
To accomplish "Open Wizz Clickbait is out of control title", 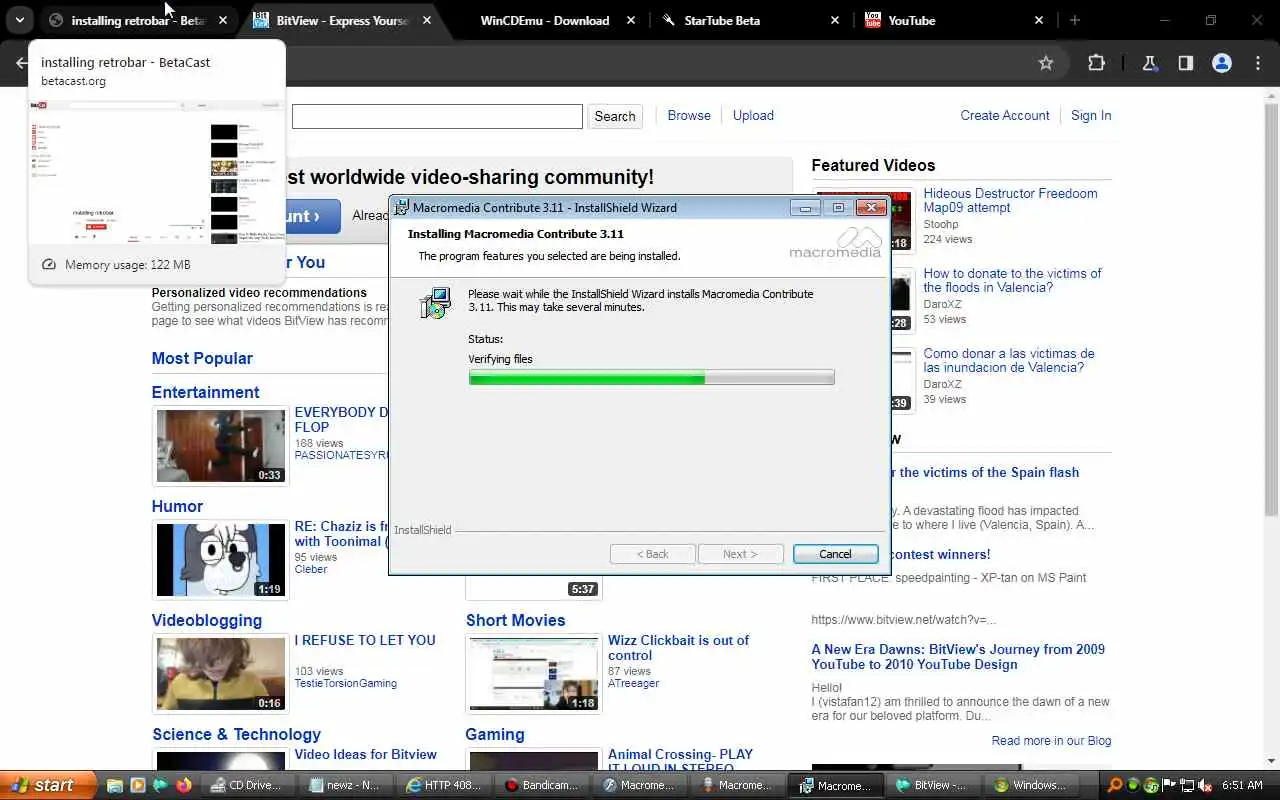I will [678, 648].
